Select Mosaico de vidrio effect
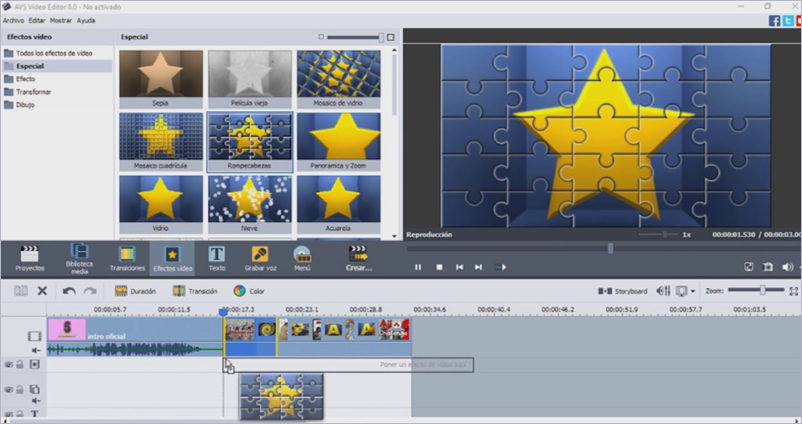 pos(339,79)
